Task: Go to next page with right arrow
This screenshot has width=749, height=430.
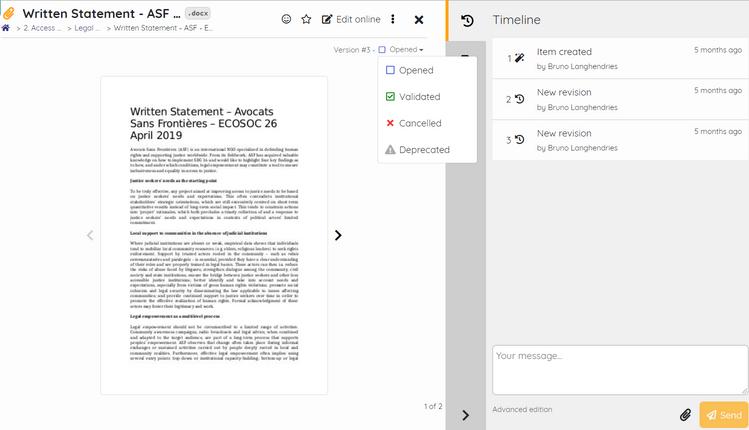Action: (338, 235)
